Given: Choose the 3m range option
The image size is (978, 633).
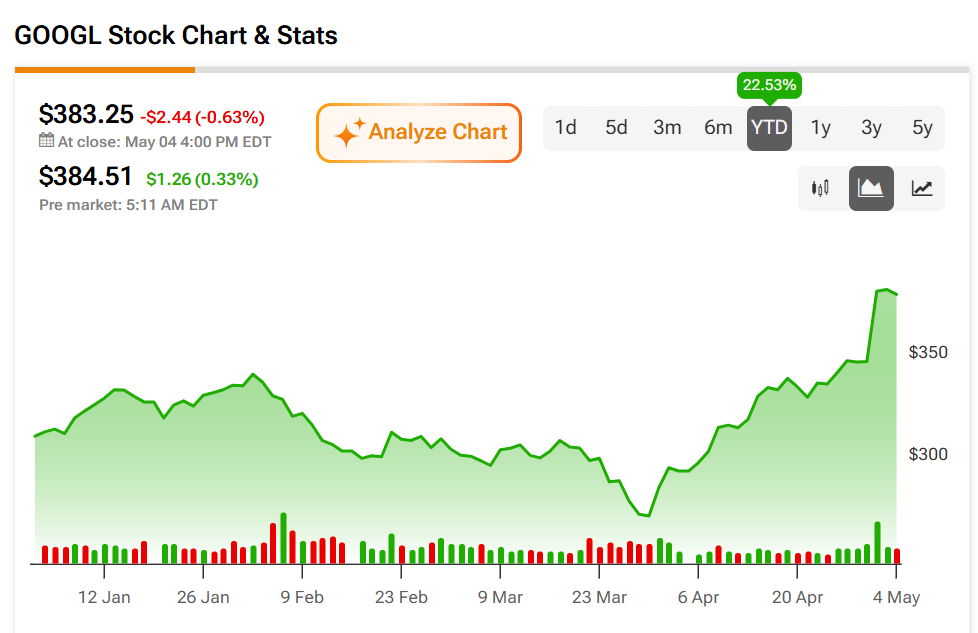Looking at the screenshot, I should 667,128.
